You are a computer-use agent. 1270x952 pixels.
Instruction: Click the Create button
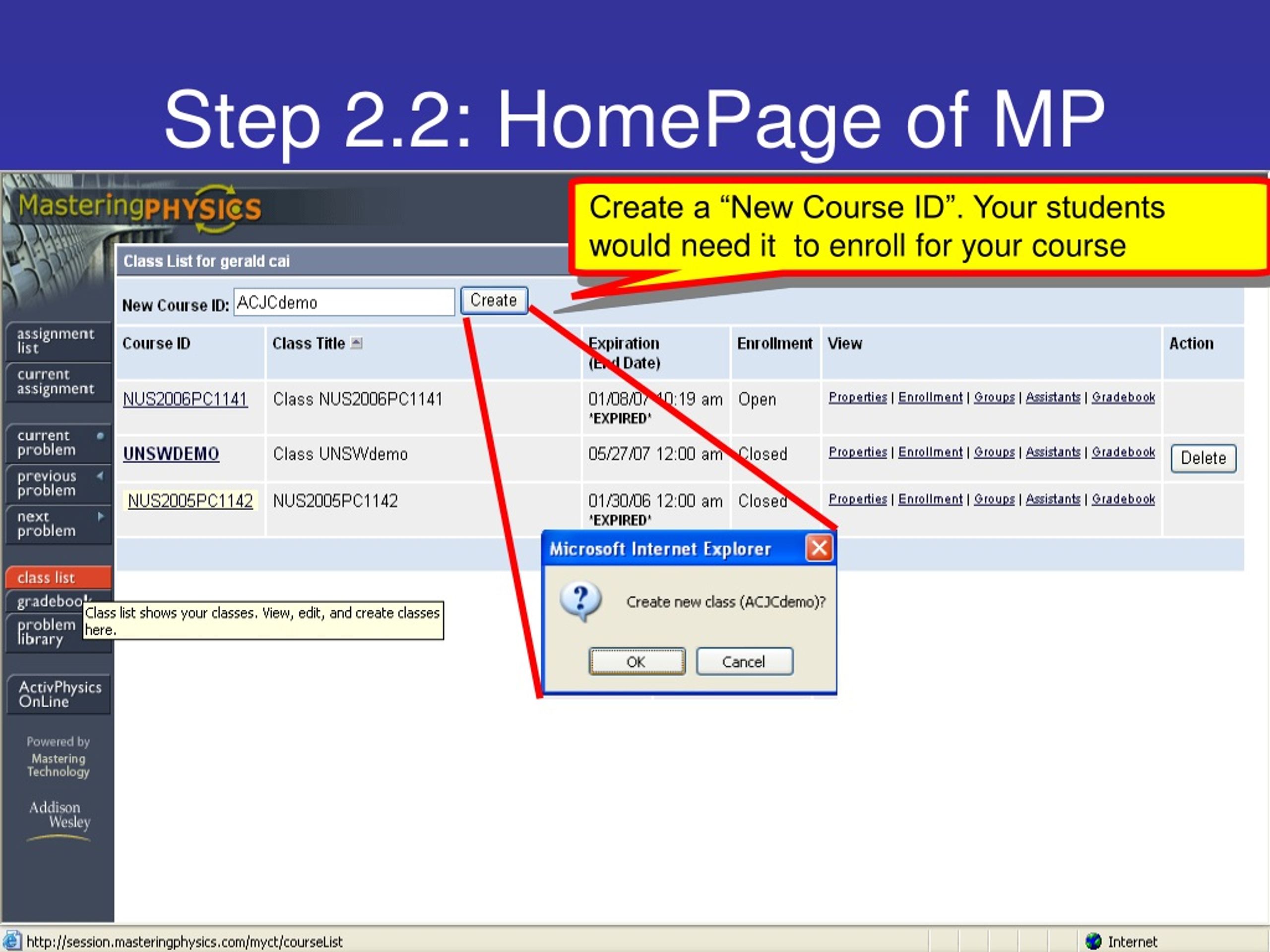[494, 300]
